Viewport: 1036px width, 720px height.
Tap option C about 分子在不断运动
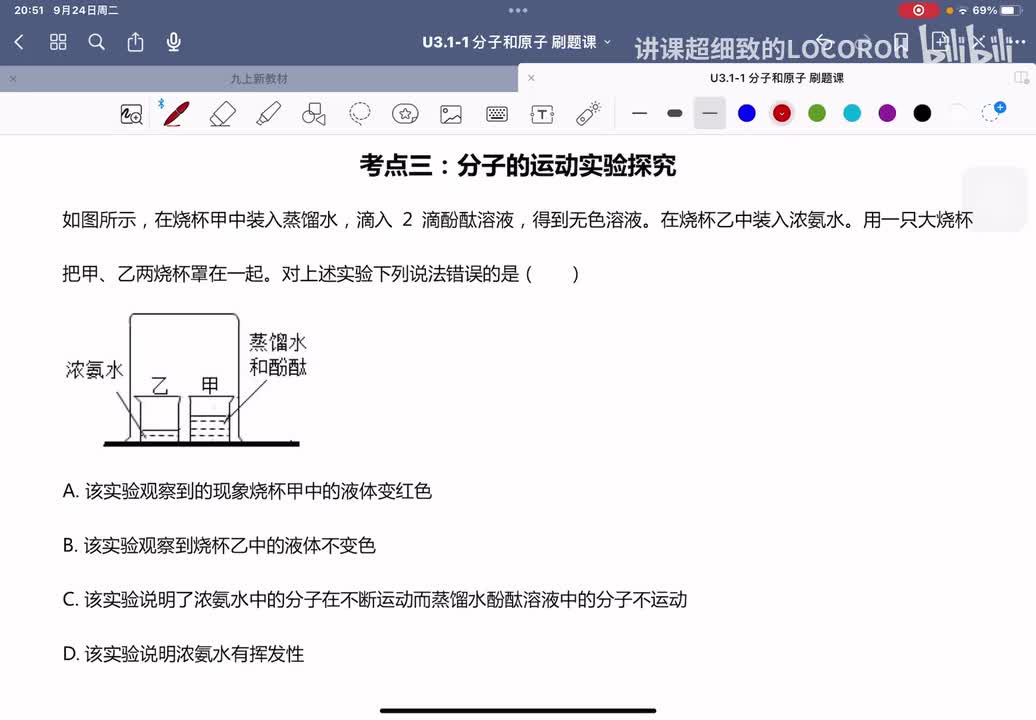tap(375, 600)
